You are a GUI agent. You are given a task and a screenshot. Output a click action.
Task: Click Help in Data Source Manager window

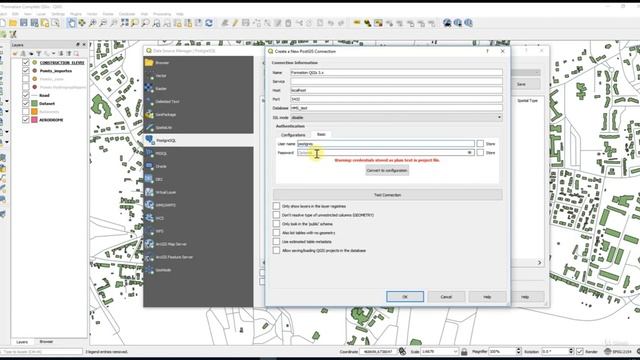coord(525,297)
